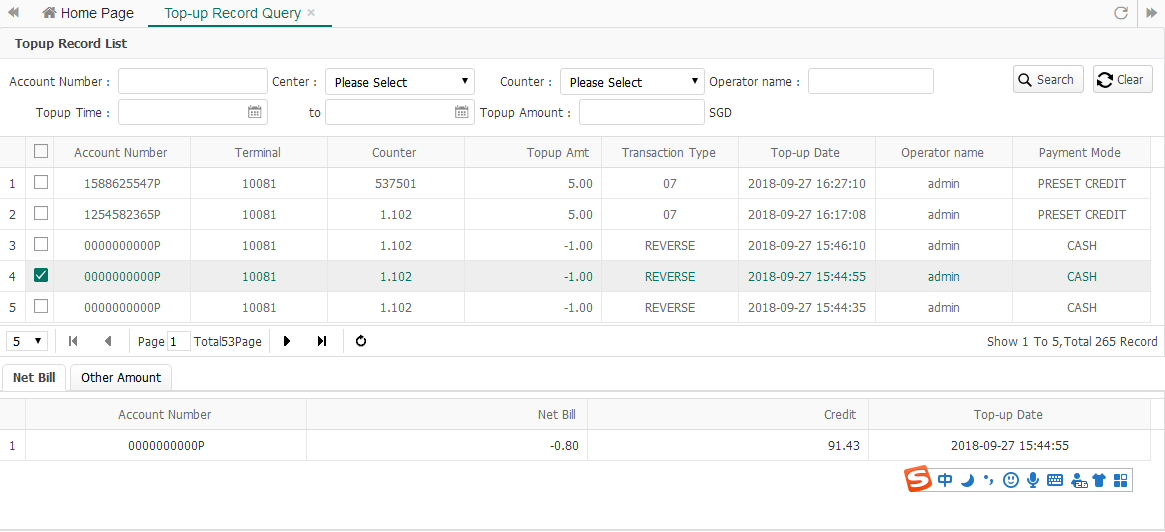Viewport: 1165px width, 532px height.
Task: Sort by Top-up Date header in top table
Action: (x=805, y=152)
